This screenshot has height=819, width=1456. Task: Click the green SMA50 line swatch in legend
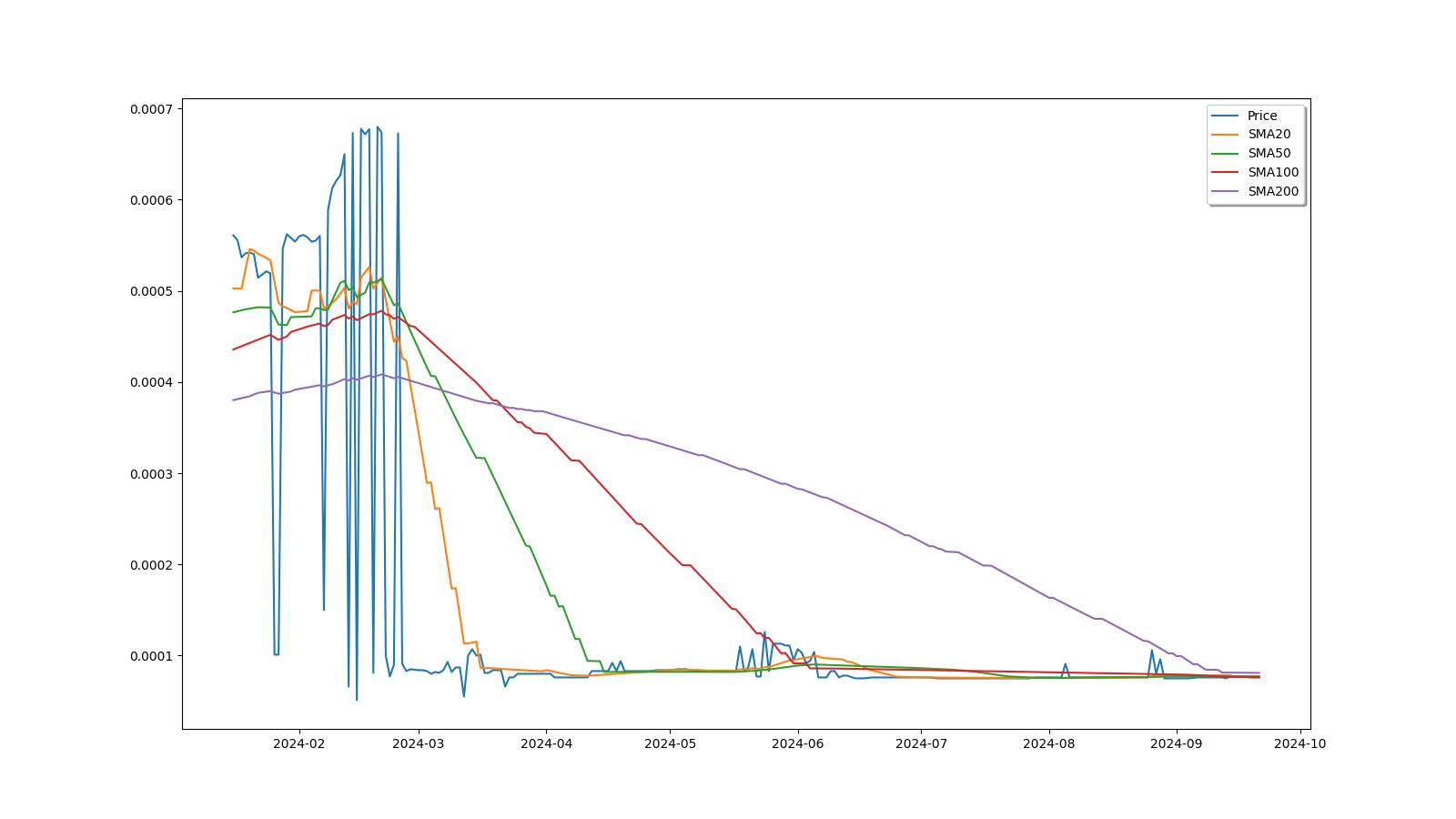(x=1226, y=154)
